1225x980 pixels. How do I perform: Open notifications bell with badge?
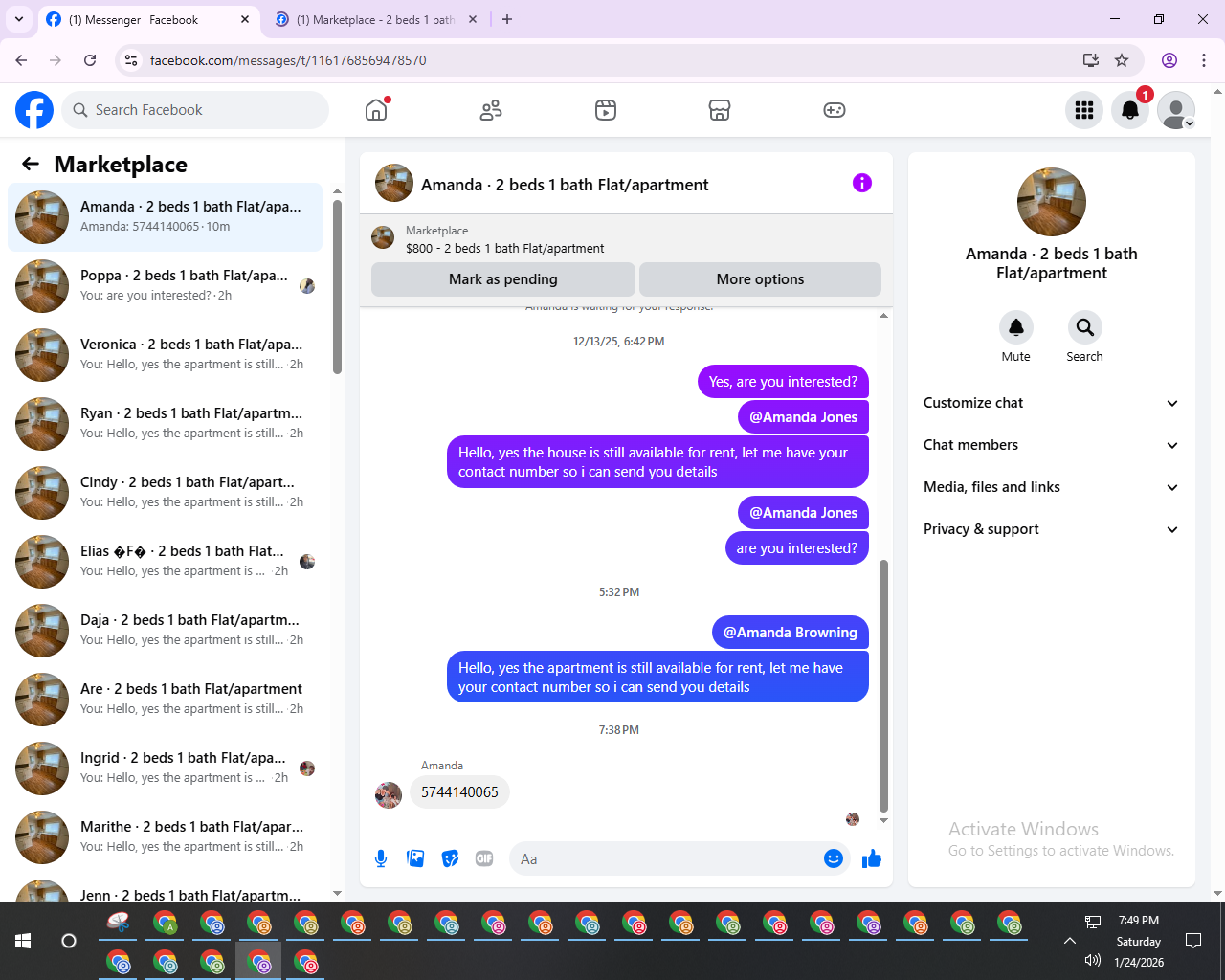pos(1130,110)
